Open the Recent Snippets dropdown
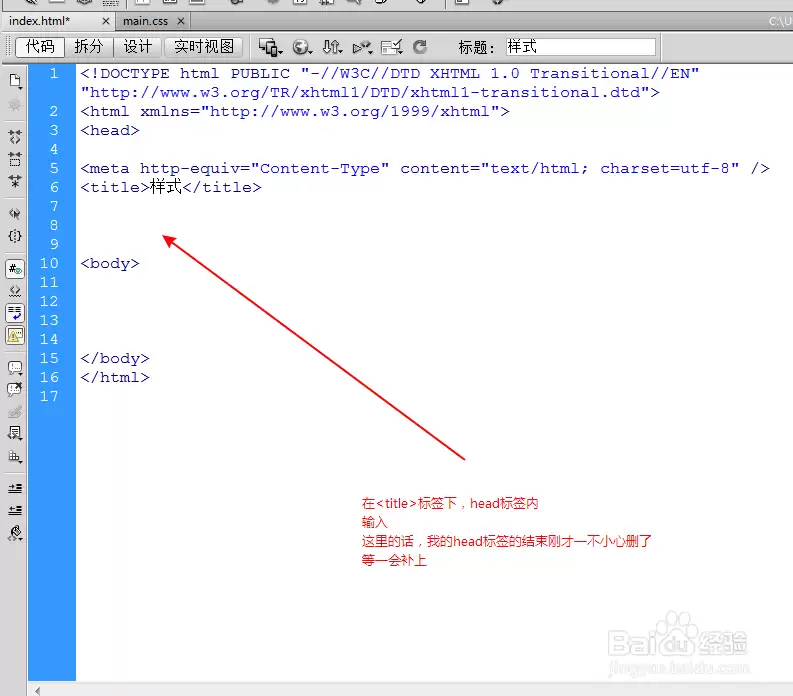Screen dimensions: 793x696 [x=15, y=433]
